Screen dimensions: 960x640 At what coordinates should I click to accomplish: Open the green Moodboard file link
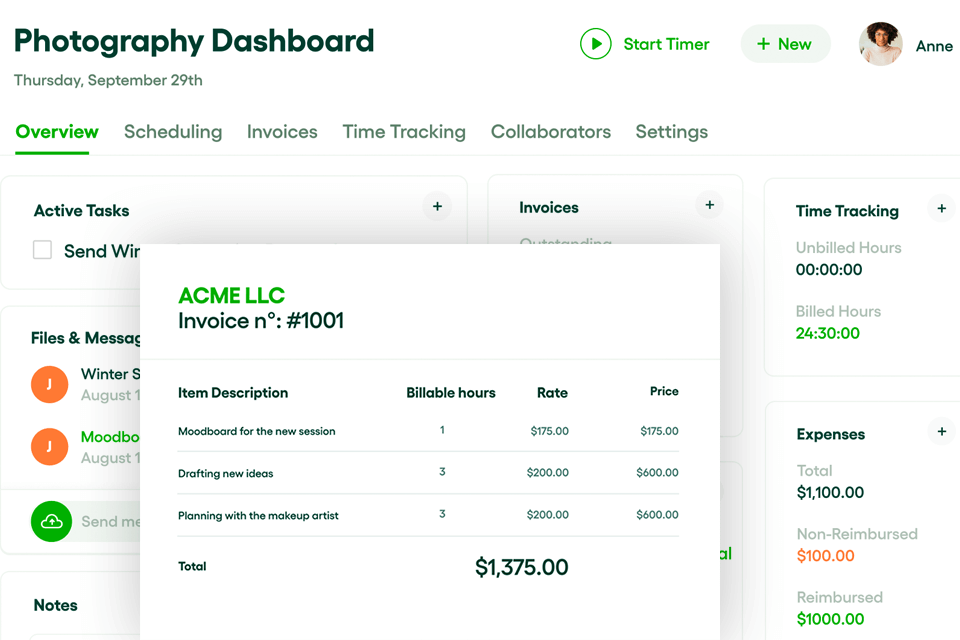(110, 437)
